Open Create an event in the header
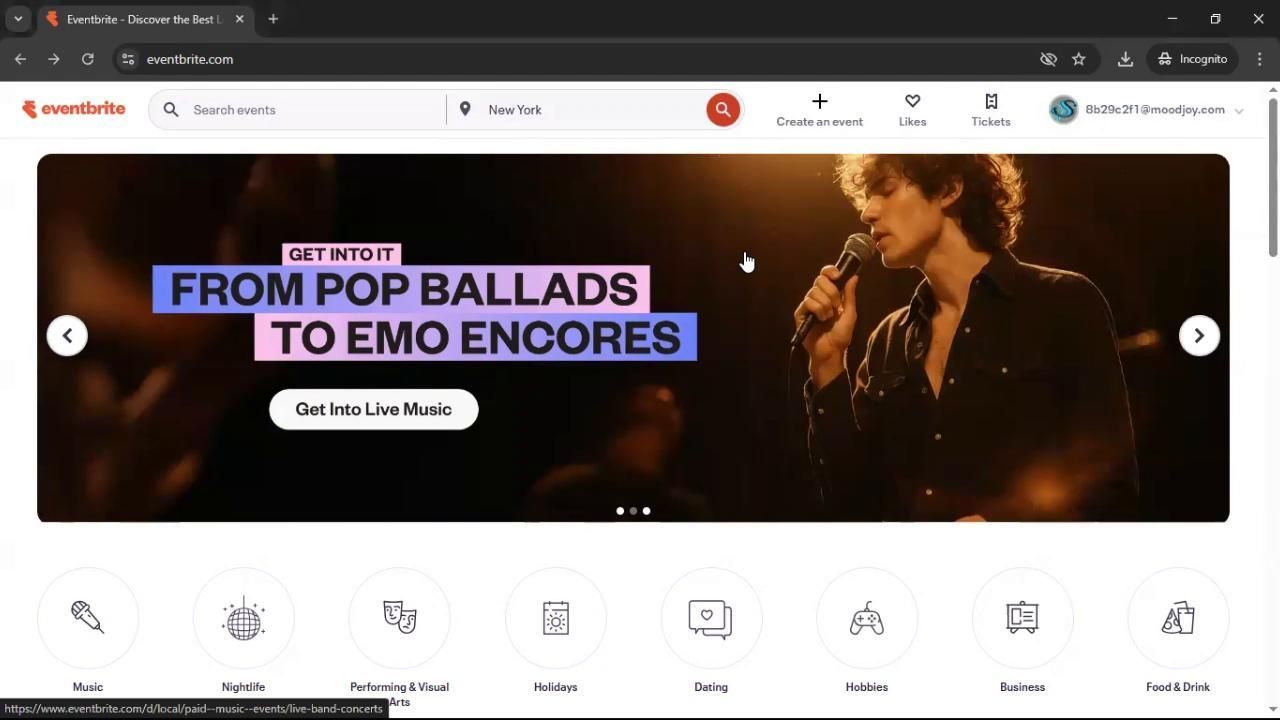Image resolution: width=1280 pixels, height=720 pixels. click(x=819, y=110)
